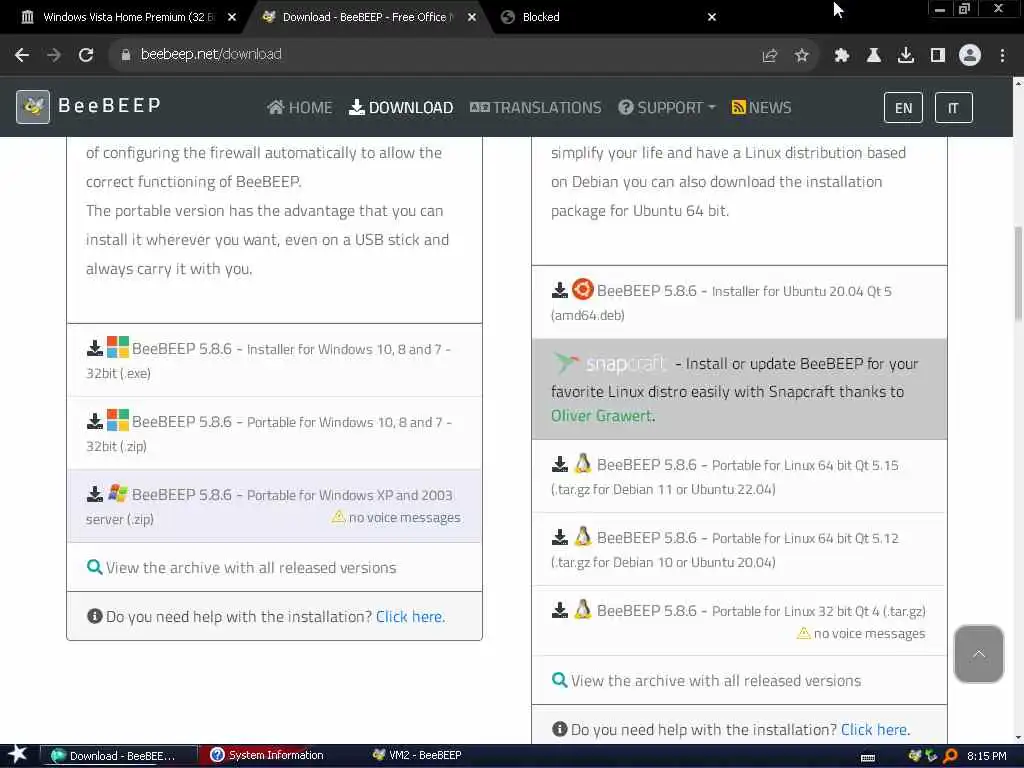Click the warning icon near Windows XP no voice messages

(x=338, y=517)
